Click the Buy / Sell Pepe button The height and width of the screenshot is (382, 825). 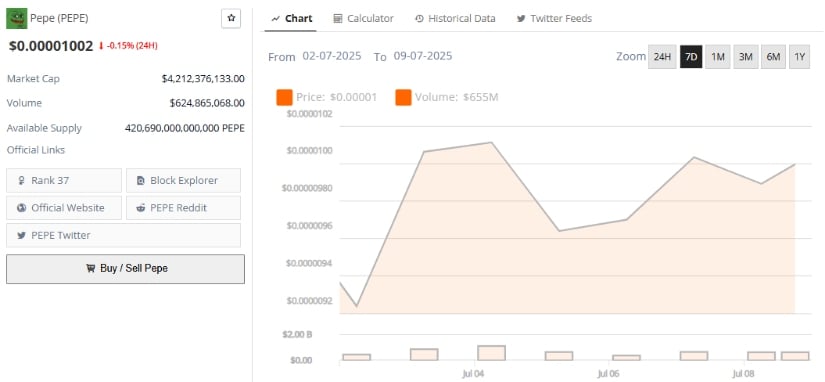tap(125, 269)
